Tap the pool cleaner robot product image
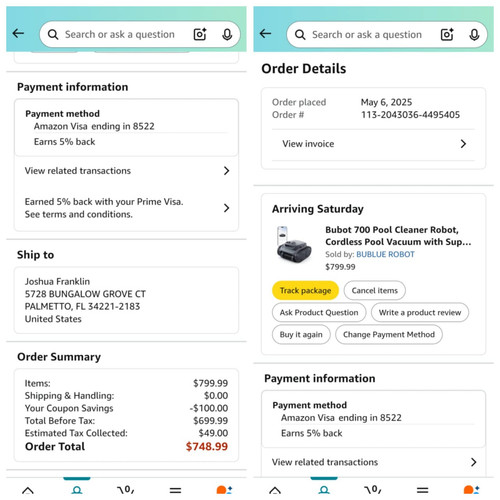Viewport: 500px width, 500px height. (293, 244)
